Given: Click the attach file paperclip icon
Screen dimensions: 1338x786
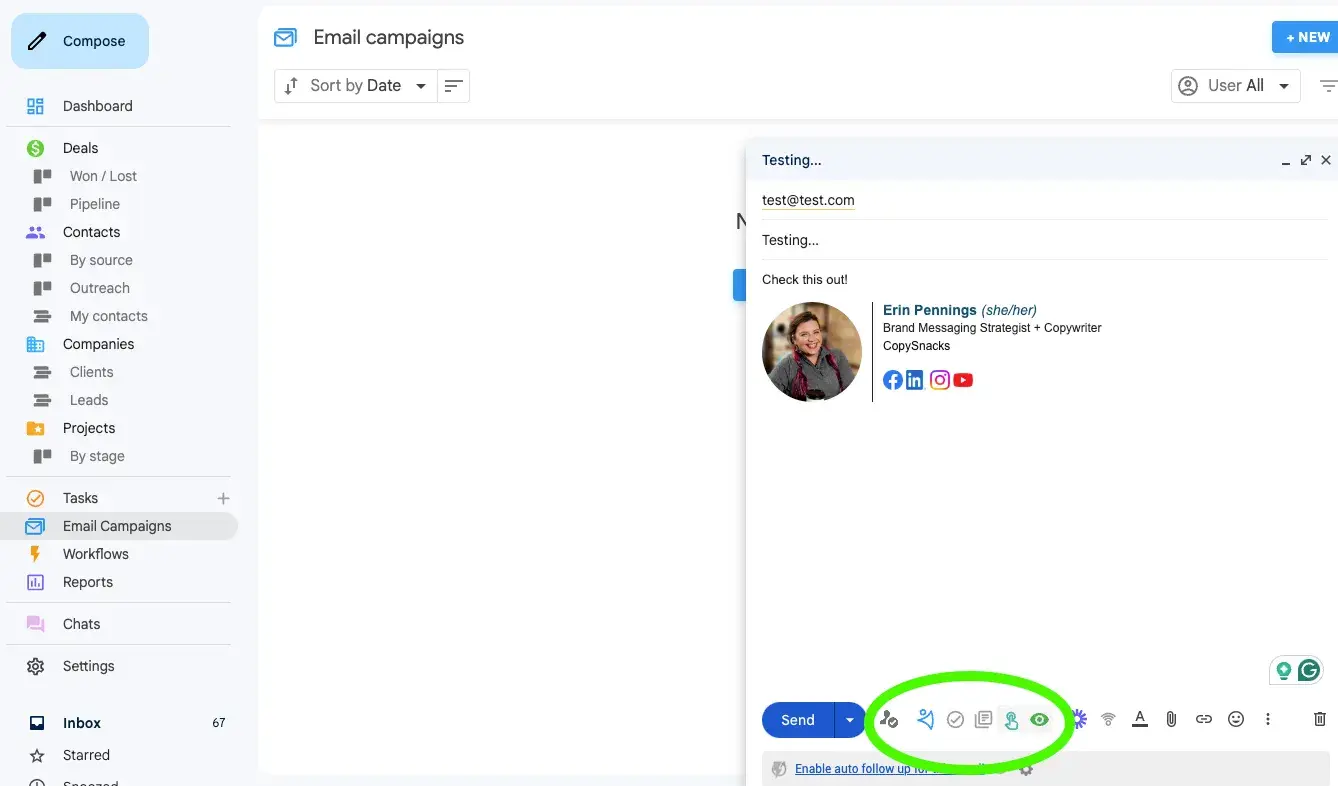Looking at the screenshot, I should coord(1171,719).
